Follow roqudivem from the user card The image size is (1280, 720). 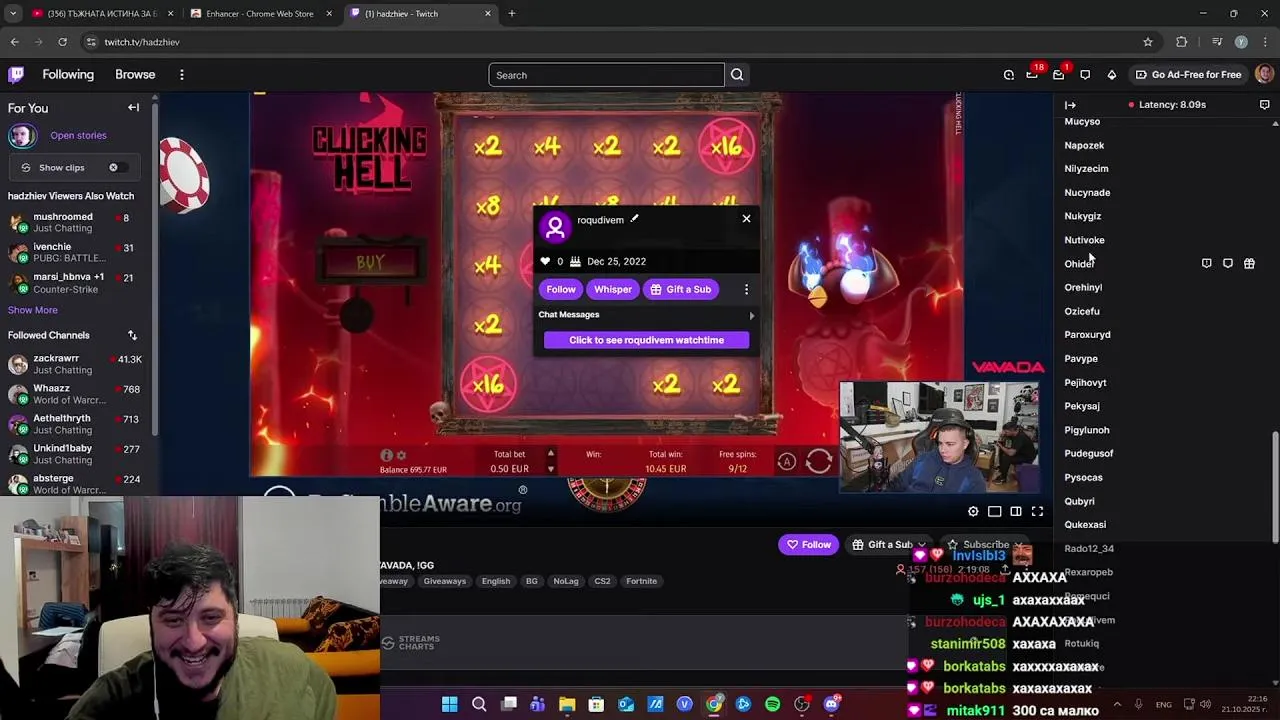[x=561, y=289]
